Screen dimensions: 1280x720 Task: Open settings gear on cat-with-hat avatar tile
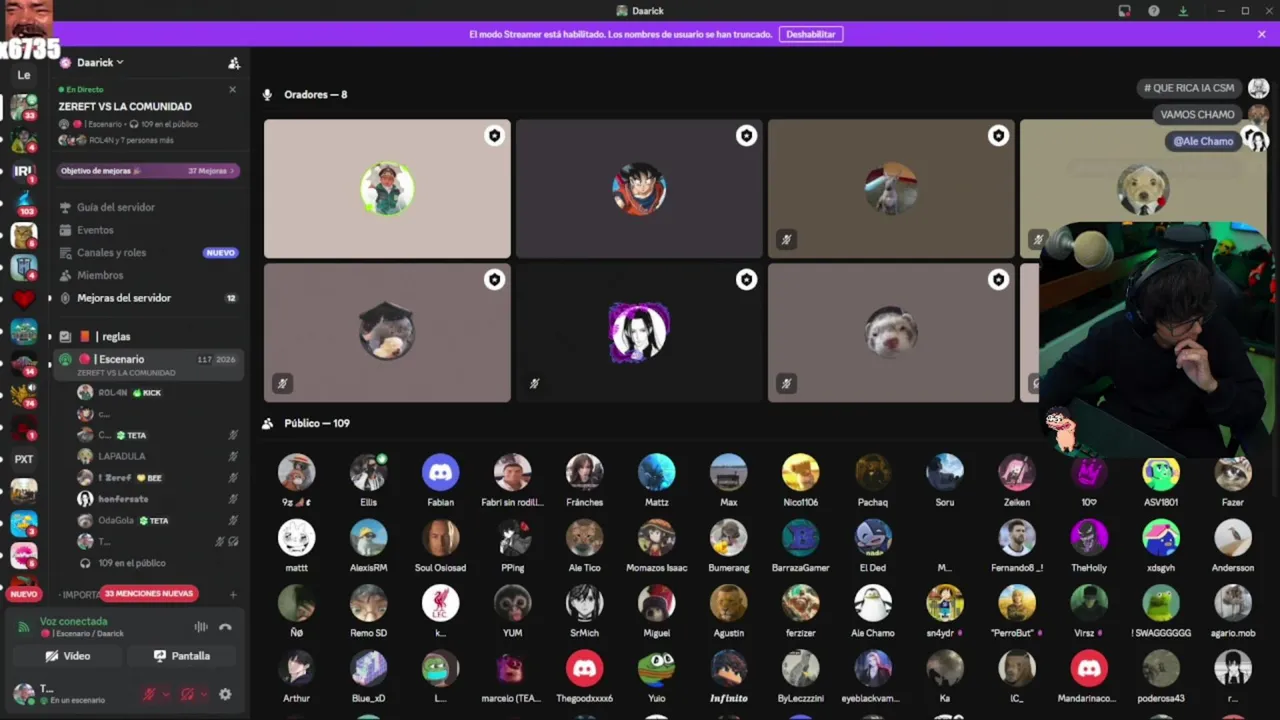tap(494, 280)
